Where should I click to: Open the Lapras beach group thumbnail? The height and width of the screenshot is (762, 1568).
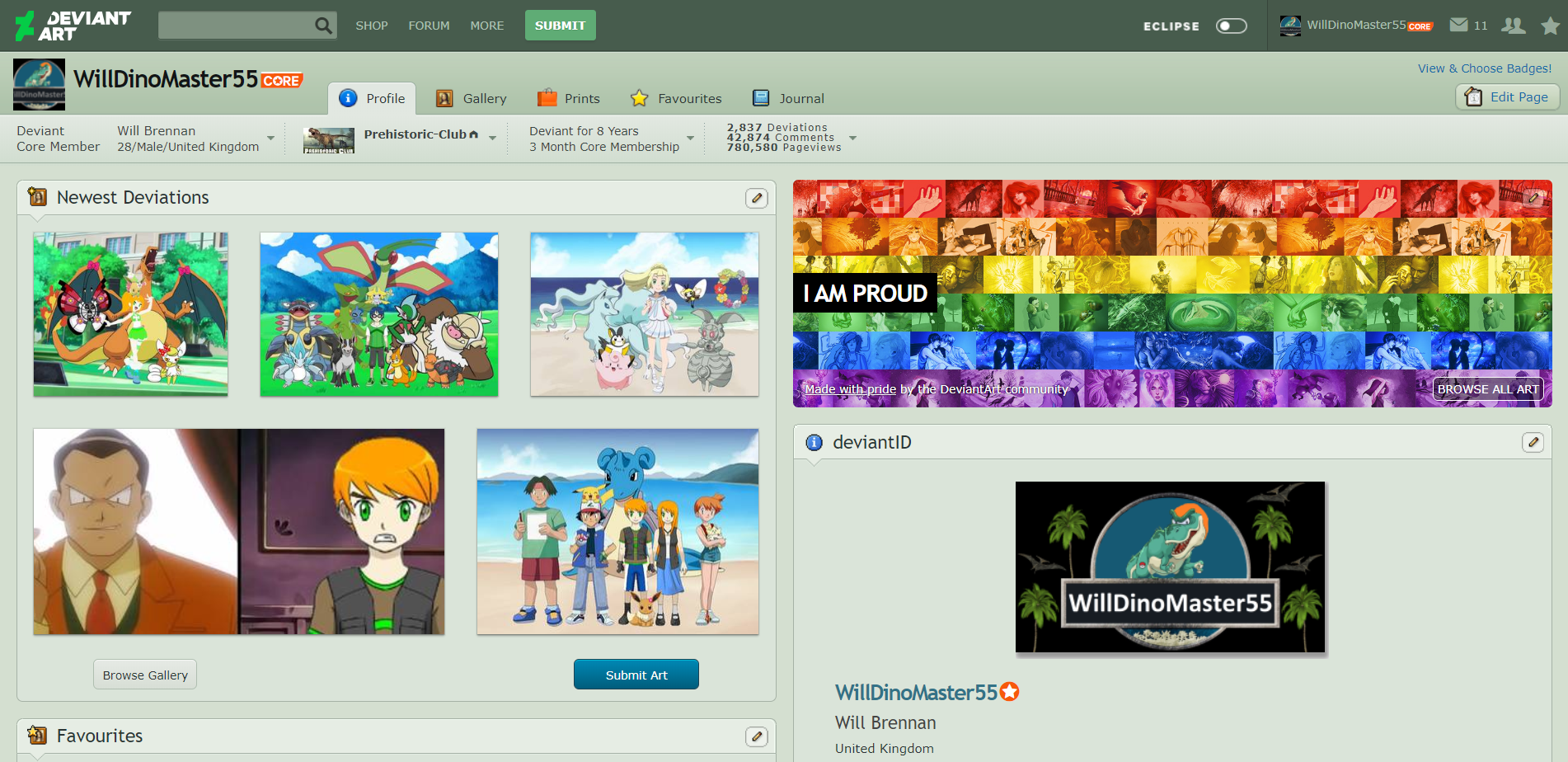click(617, 531)
